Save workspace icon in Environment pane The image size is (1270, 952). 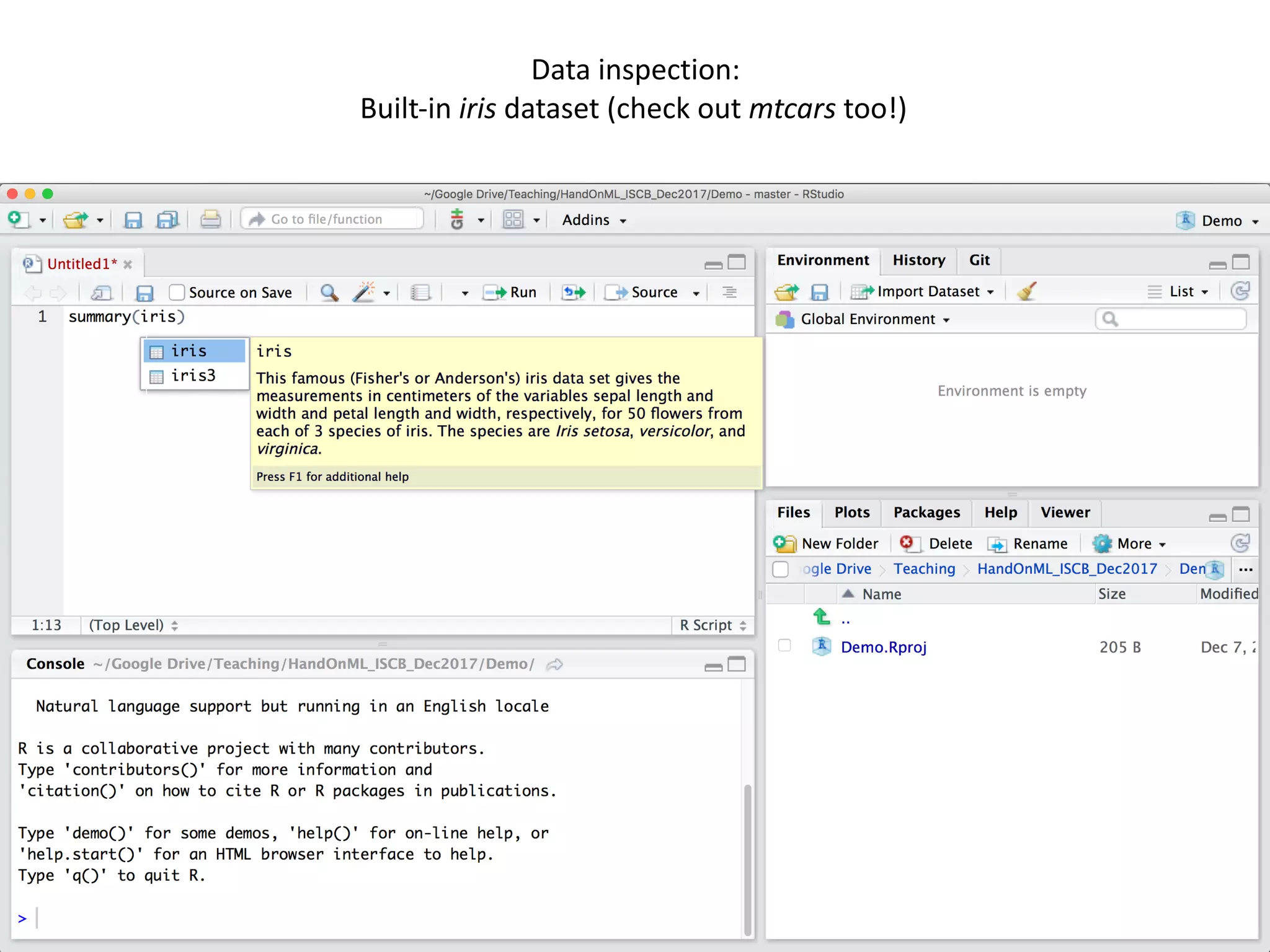click(x=820, y=292)
